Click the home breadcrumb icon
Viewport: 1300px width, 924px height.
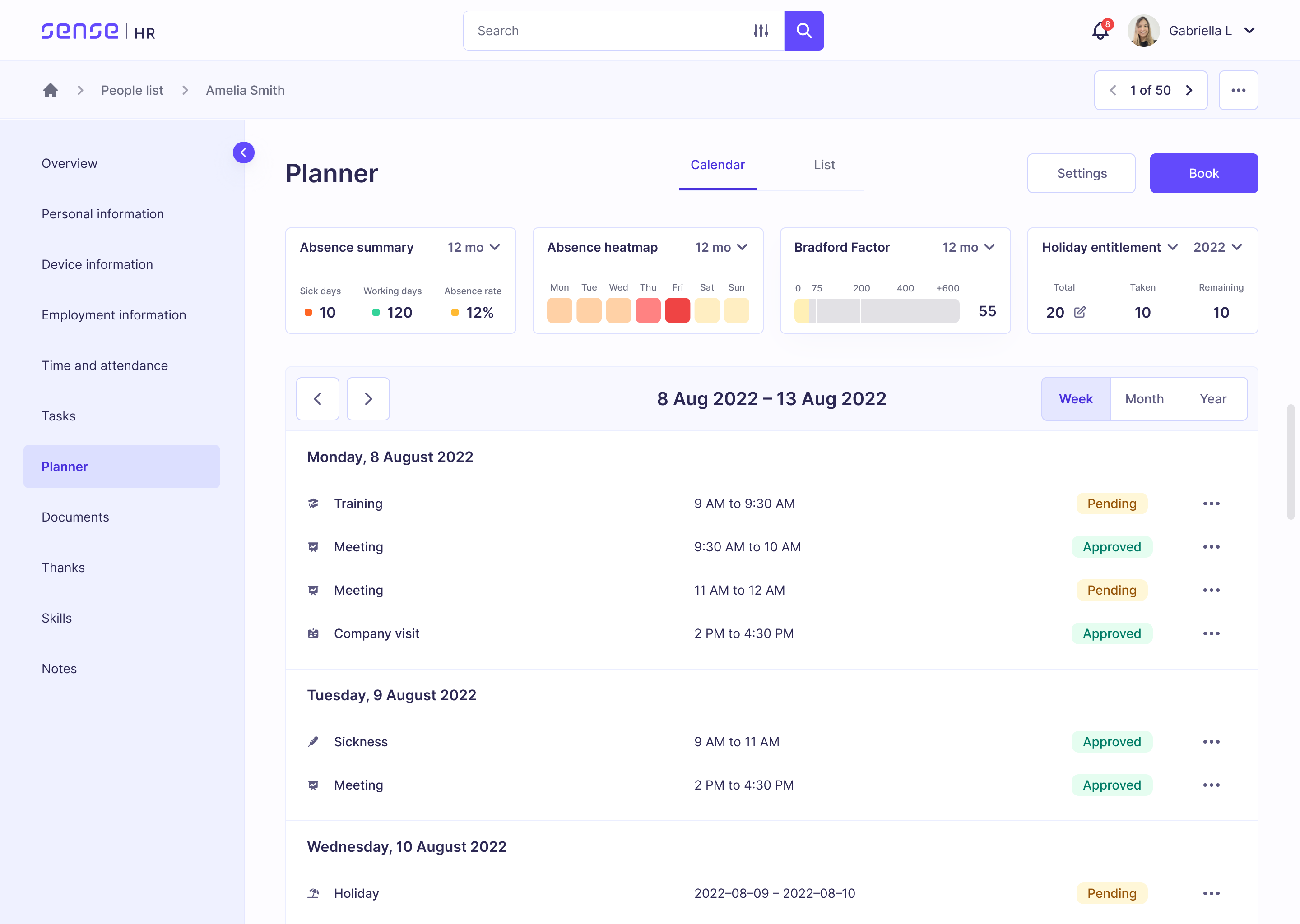[x=51, y=90]
